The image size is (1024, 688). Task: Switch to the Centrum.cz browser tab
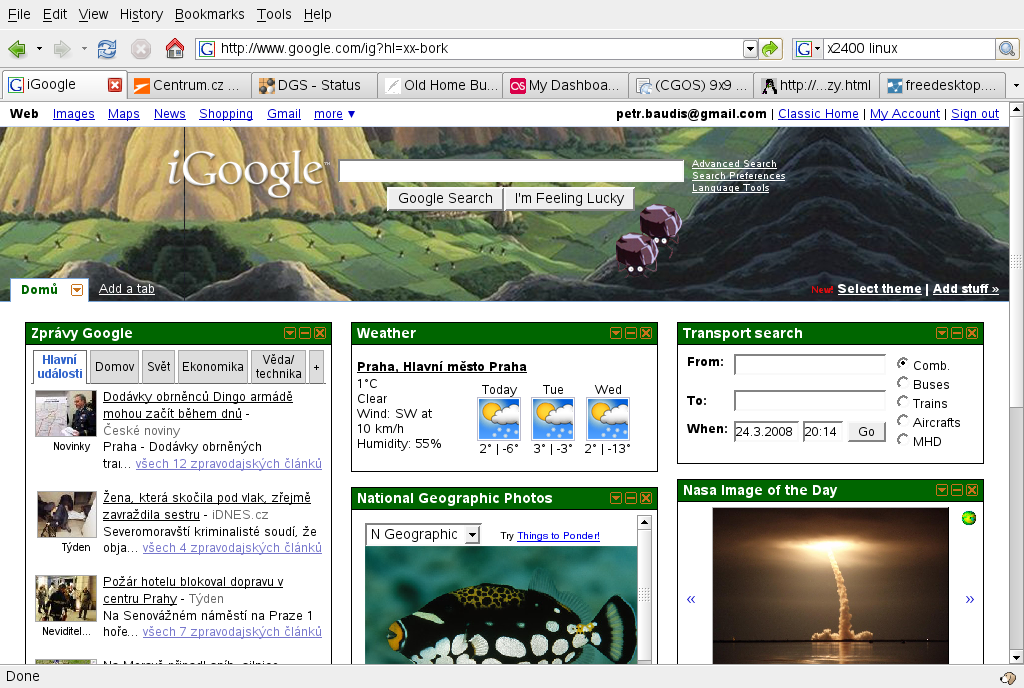(189, 86)
